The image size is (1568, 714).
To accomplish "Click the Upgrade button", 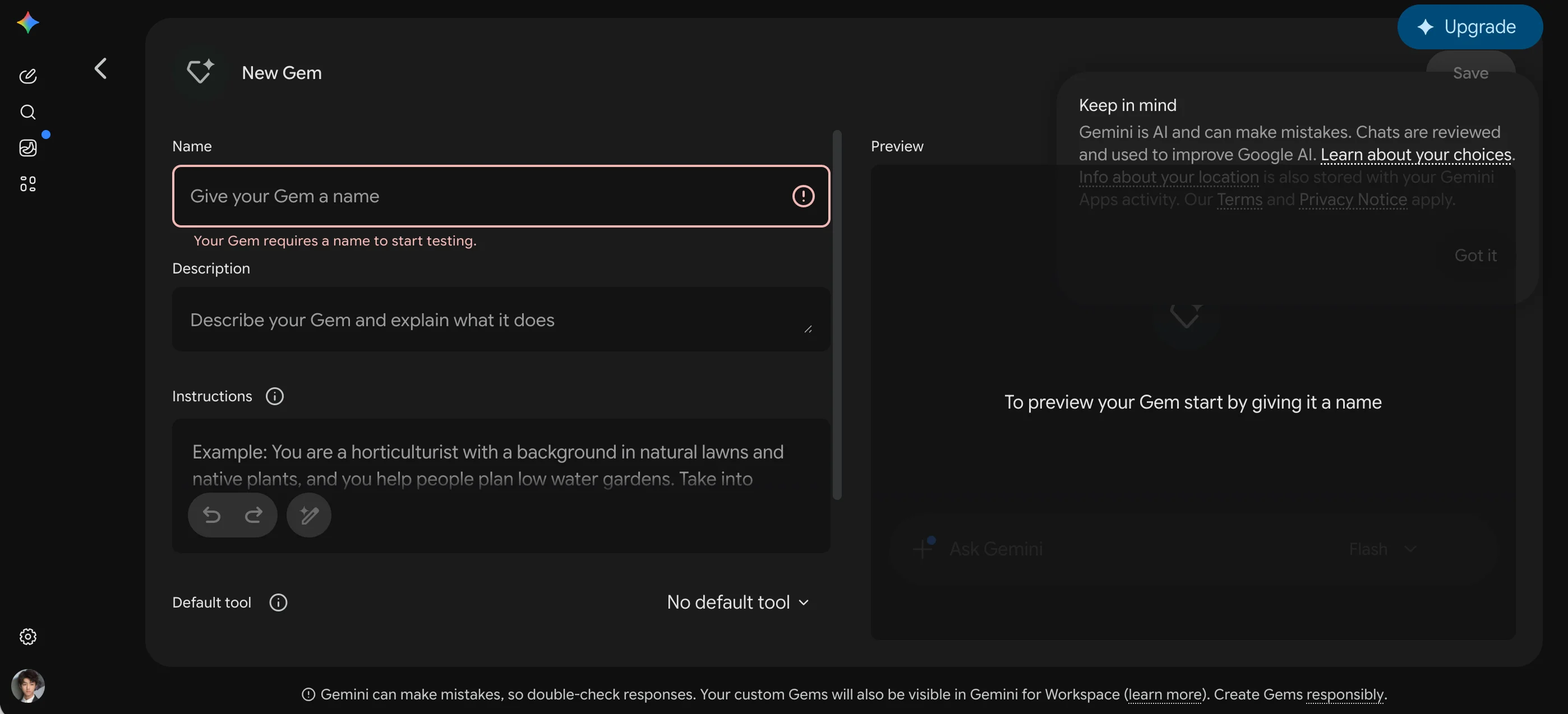I will pyautogui.click(x=1470, y=27).
